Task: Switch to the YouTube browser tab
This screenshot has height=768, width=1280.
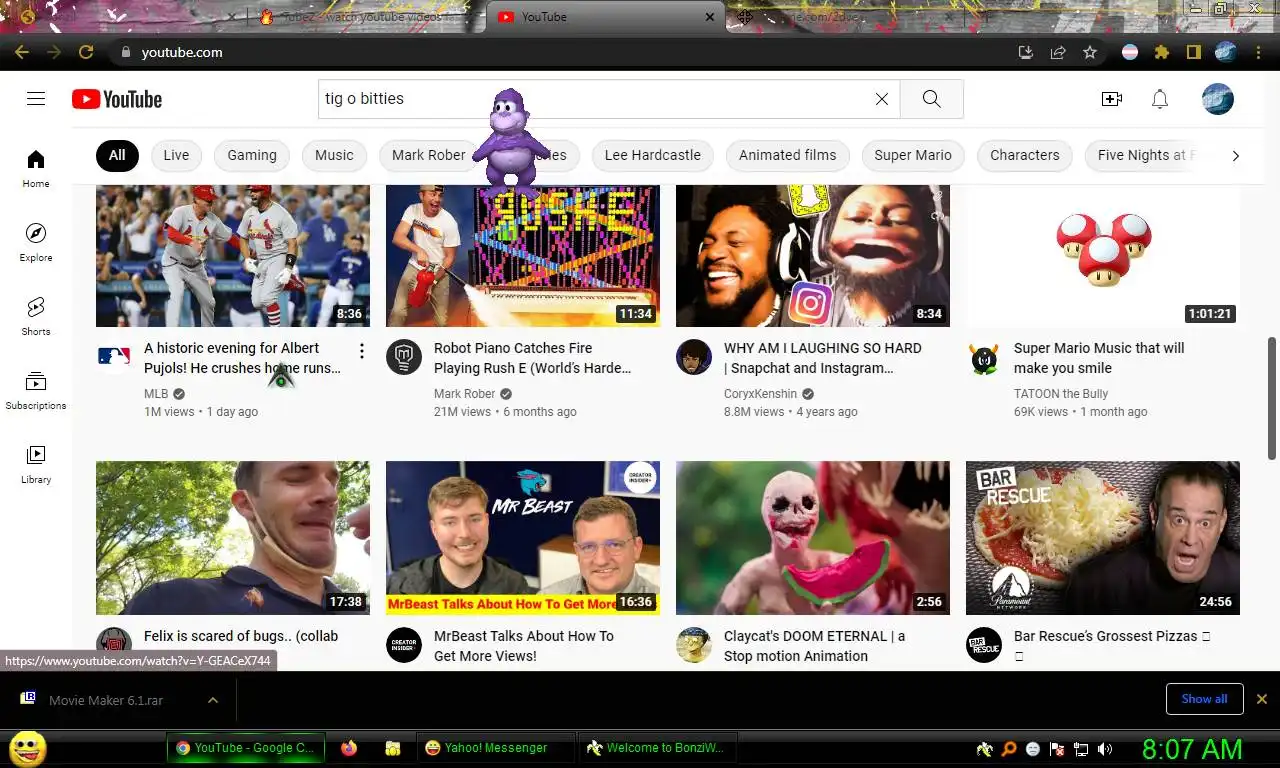Action: [606, 17]
